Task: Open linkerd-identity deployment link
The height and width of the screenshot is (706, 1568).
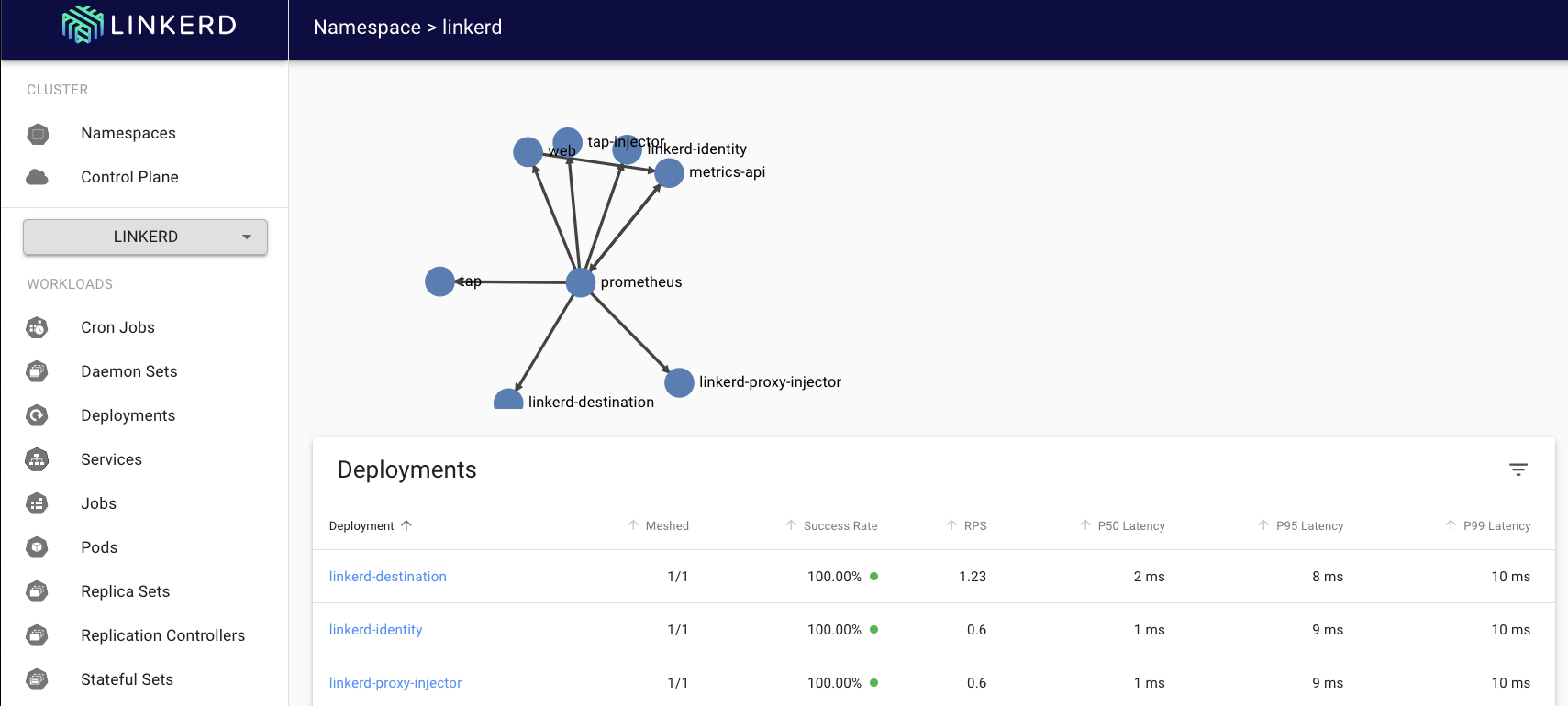Action: point(375,630)
